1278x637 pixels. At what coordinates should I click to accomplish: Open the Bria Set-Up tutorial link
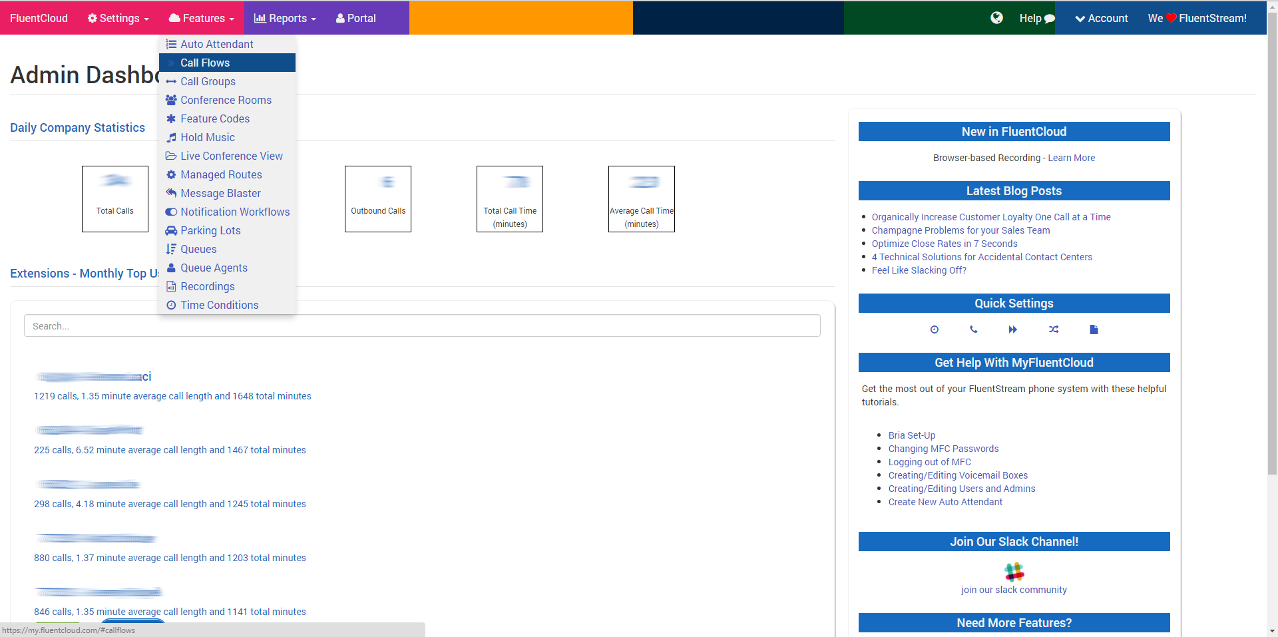click(x=911, y=436)
